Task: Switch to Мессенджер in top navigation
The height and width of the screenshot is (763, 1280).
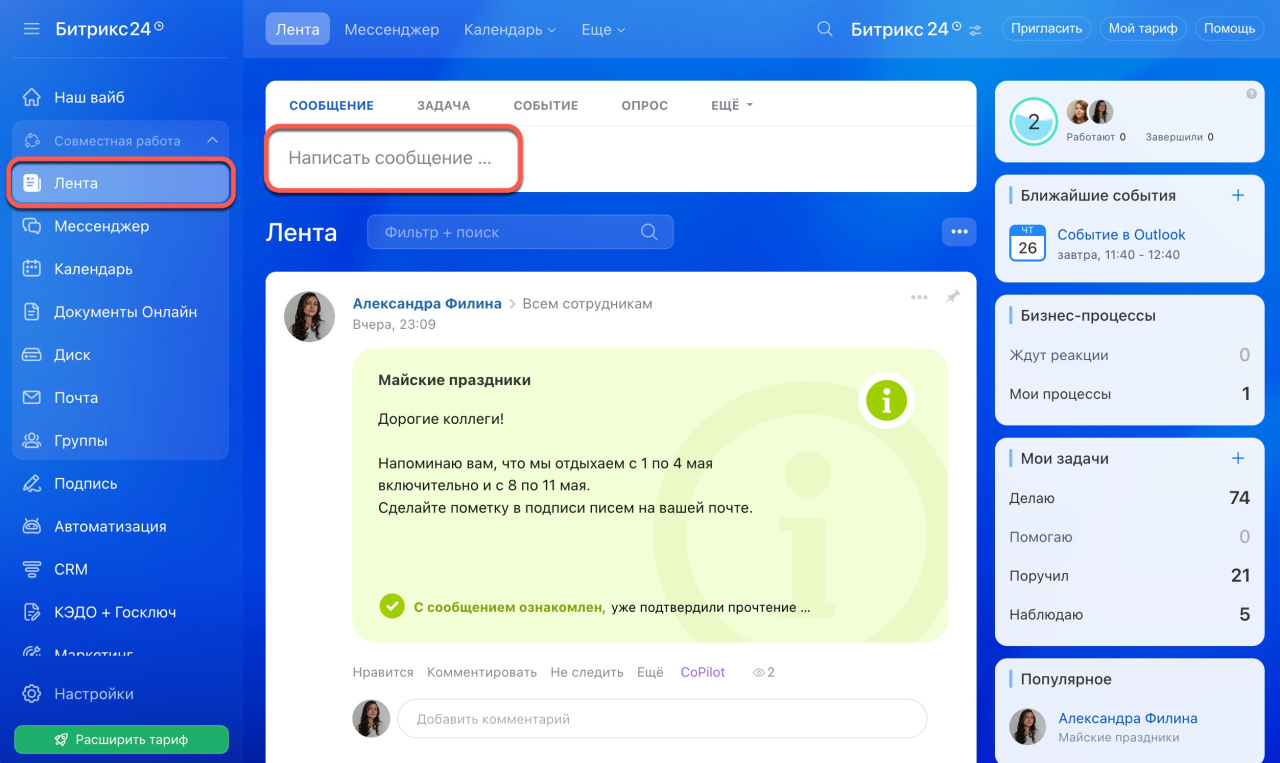Action: [x=392, y=30]
